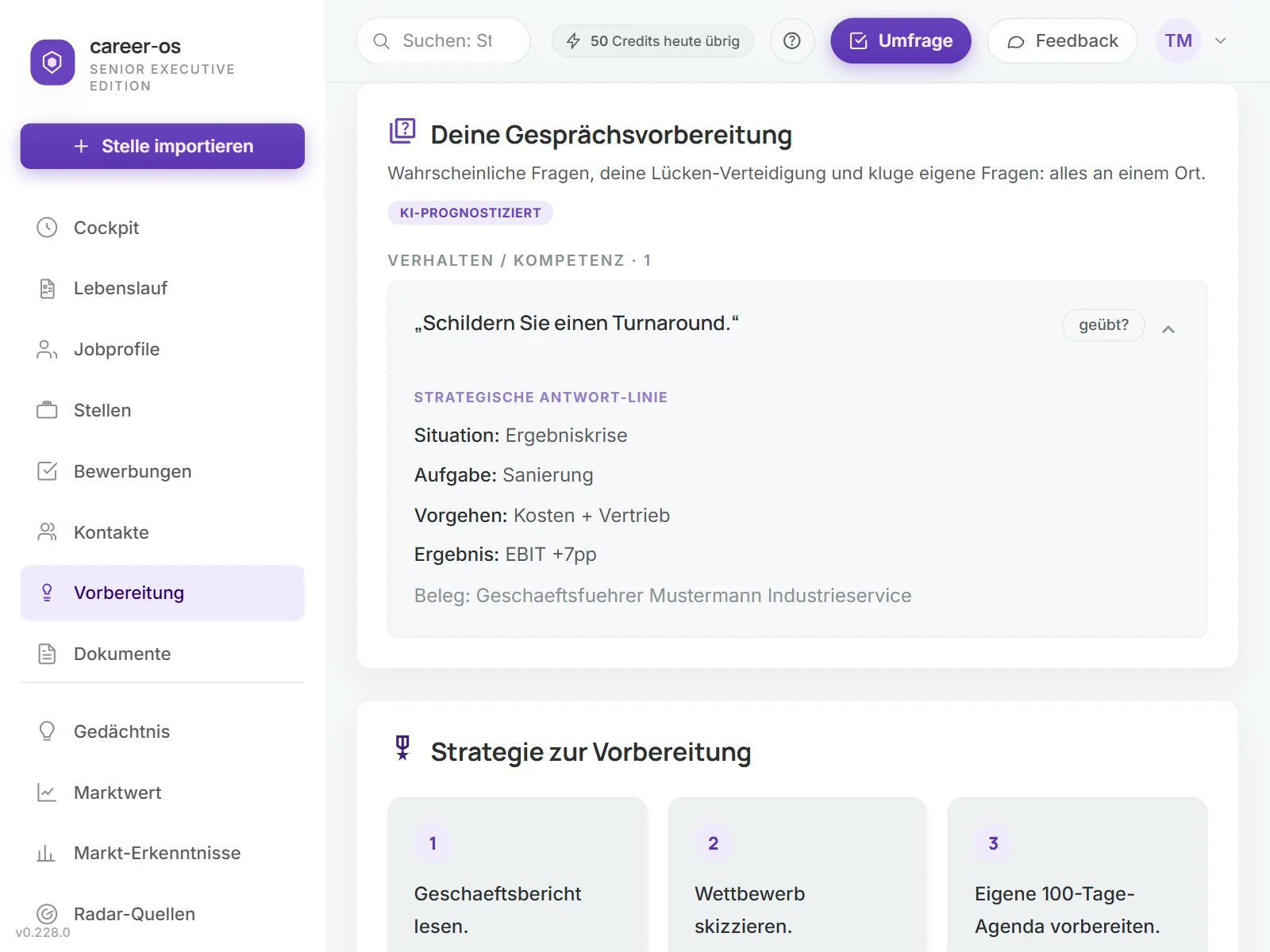
Task: Click the Dokumente file icon
Action: point(47,654)
